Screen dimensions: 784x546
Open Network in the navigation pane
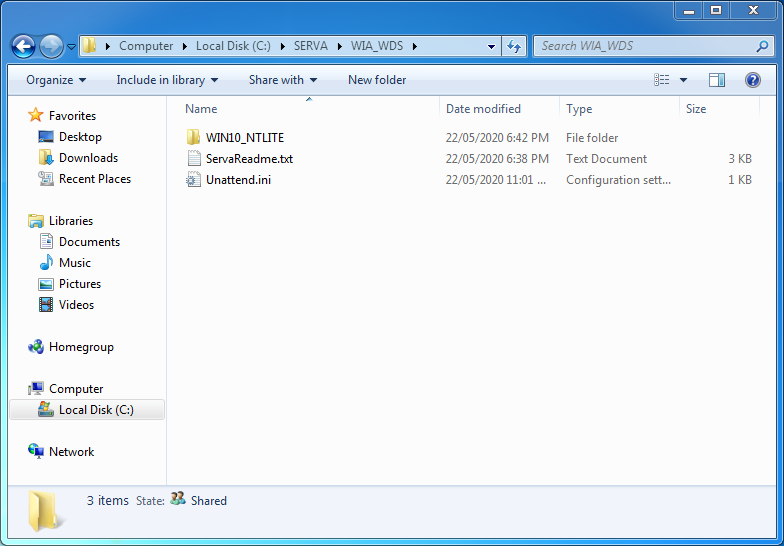[x=72, y=452]
